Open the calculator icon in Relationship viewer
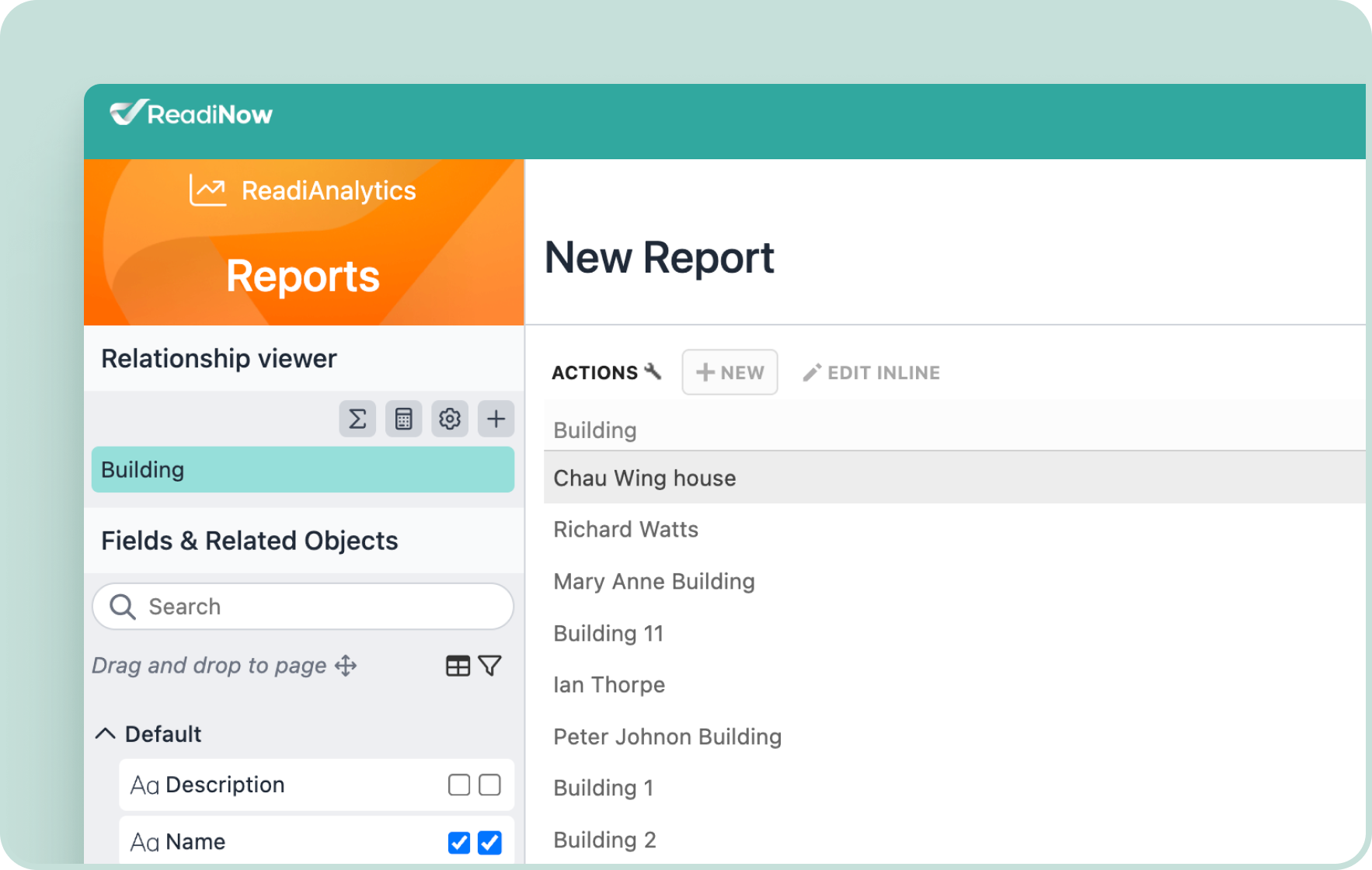The width and height of the screenshot is (1372, 870). (403, 419)
